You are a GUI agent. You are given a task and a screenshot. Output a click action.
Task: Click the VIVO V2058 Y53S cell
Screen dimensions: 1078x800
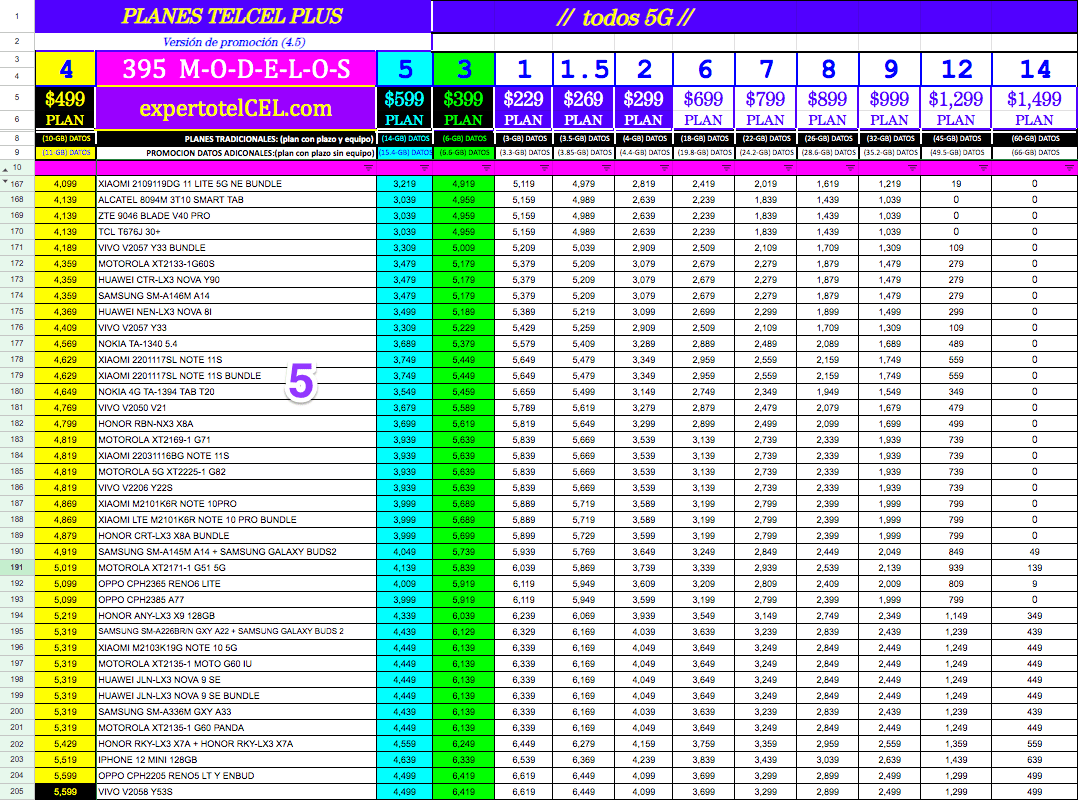tap(236, 792)
